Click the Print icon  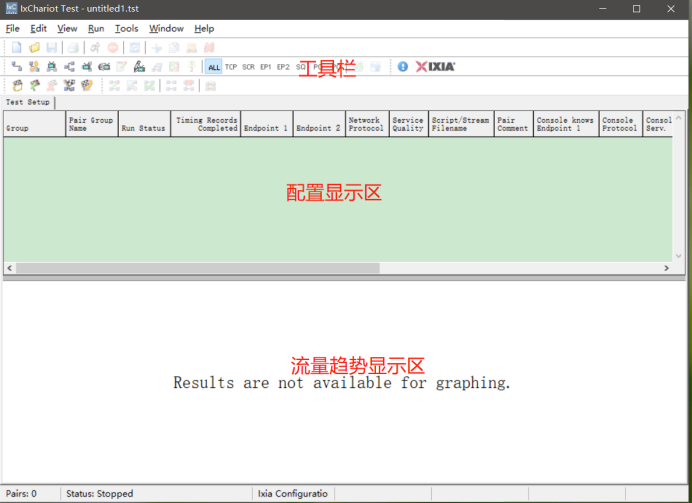[73, 48]
